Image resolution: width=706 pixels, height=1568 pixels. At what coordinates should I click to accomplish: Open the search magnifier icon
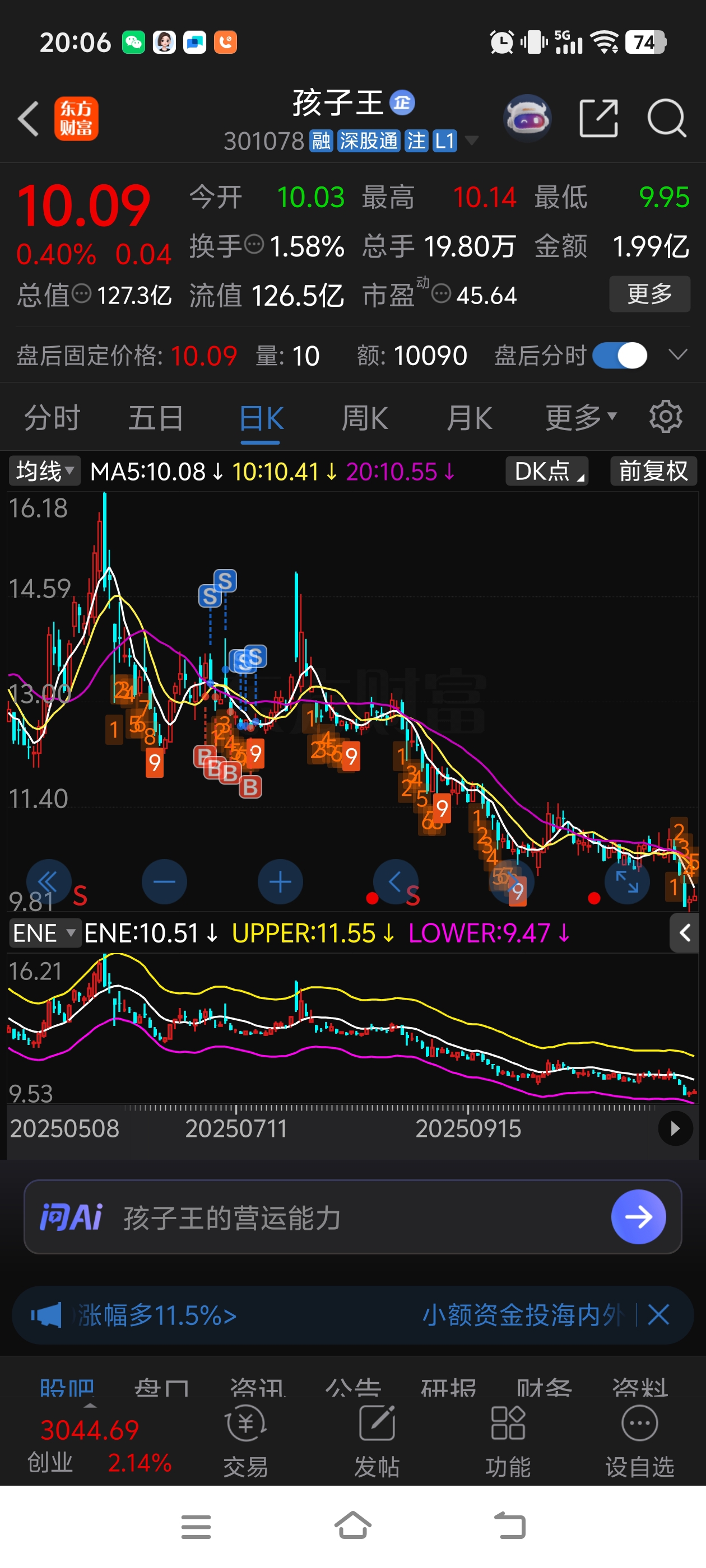pyautogui.click(x=666, y=118)
